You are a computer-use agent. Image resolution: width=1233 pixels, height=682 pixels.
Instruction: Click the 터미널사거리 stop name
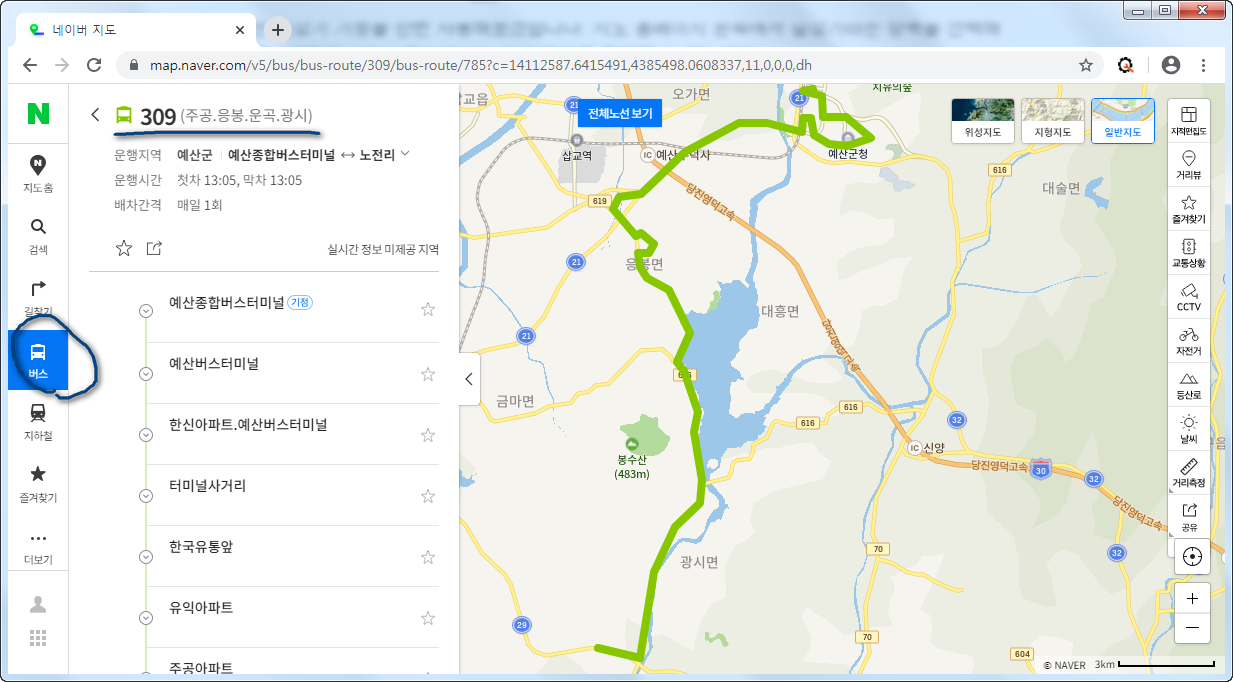pos(207,486)
